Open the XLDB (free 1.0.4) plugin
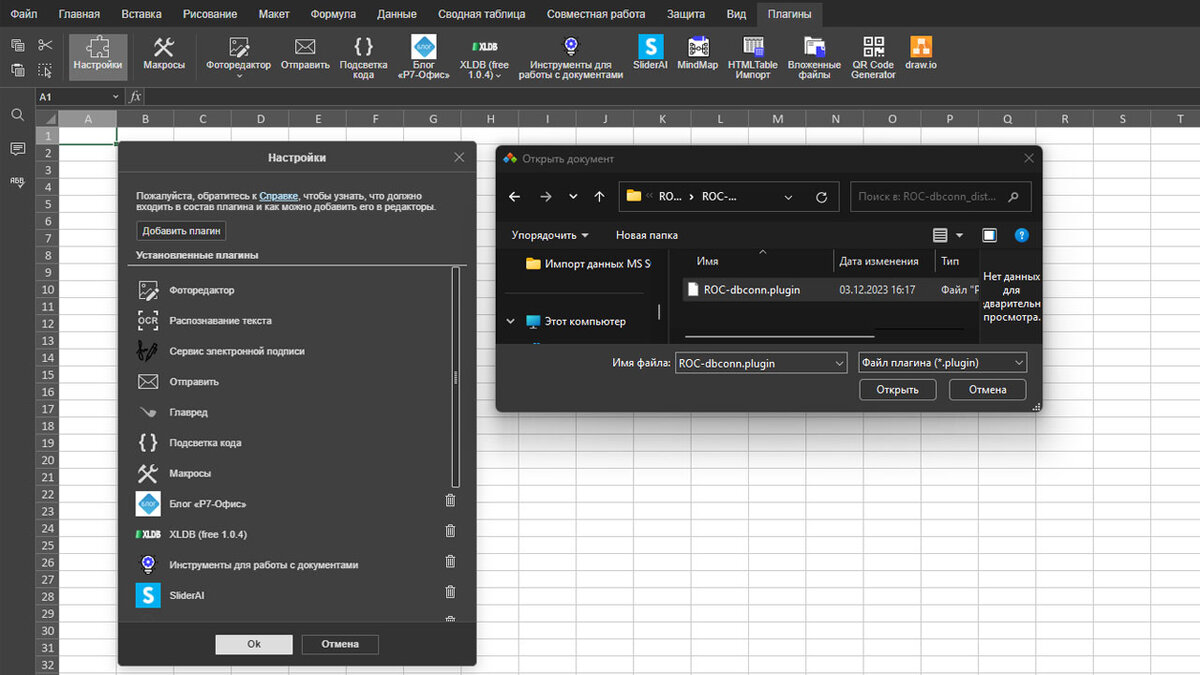Screen dimensions: 1200x675 [483, 55]
